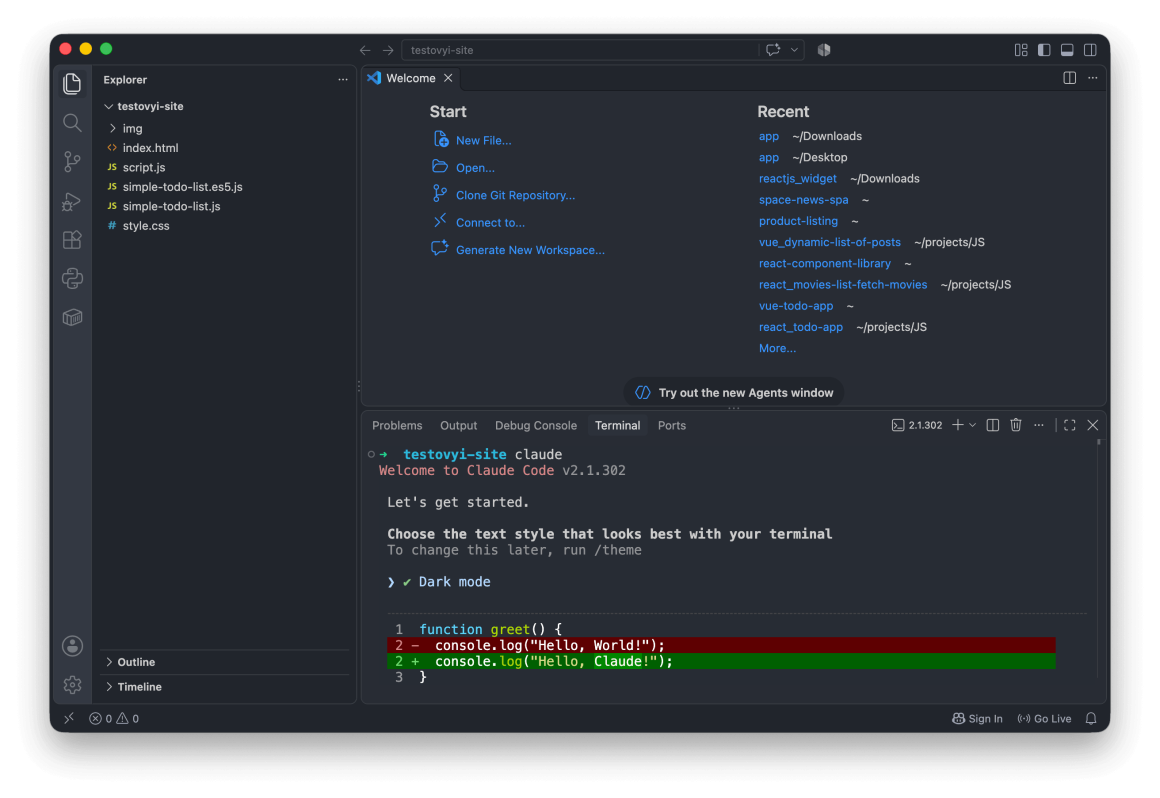The image size is (1160, 798).
Task: Click Generate New Workspace link
Action: click(530, 249)
